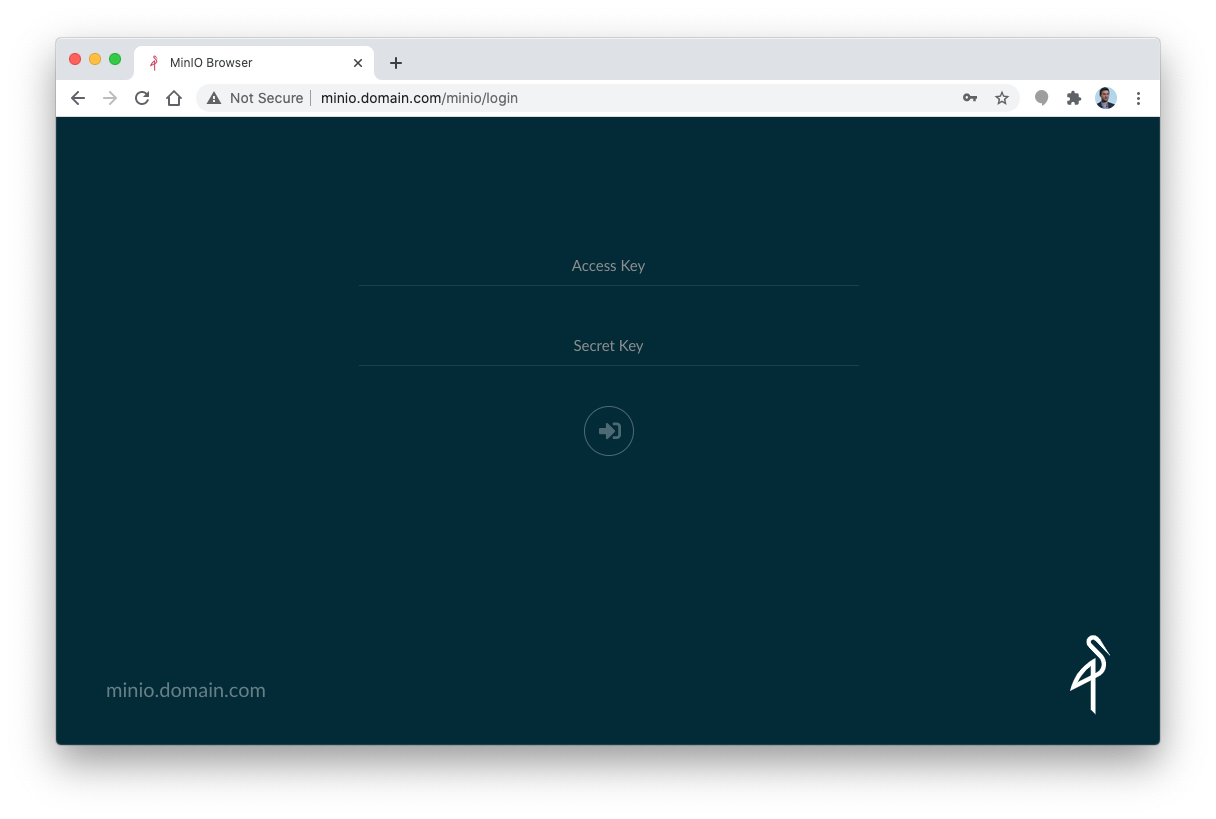Bookmark this page with the star
Image resolution: width=1216 pixels, height=819 pixels.
[x=1002, y=98]
